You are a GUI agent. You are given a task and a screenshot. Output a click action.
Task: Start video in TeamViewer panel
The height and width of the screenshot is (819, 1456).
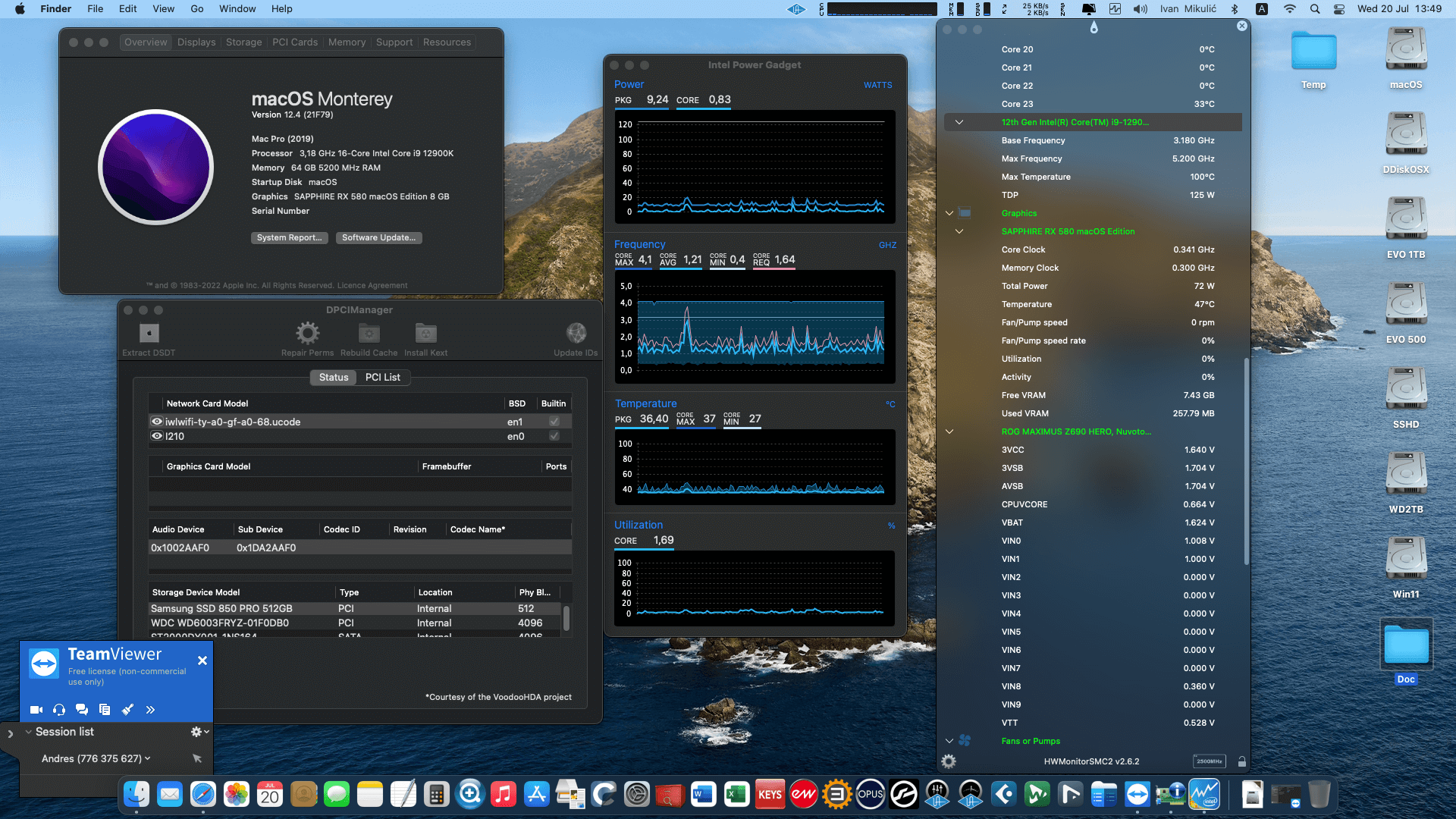[36, 710]
